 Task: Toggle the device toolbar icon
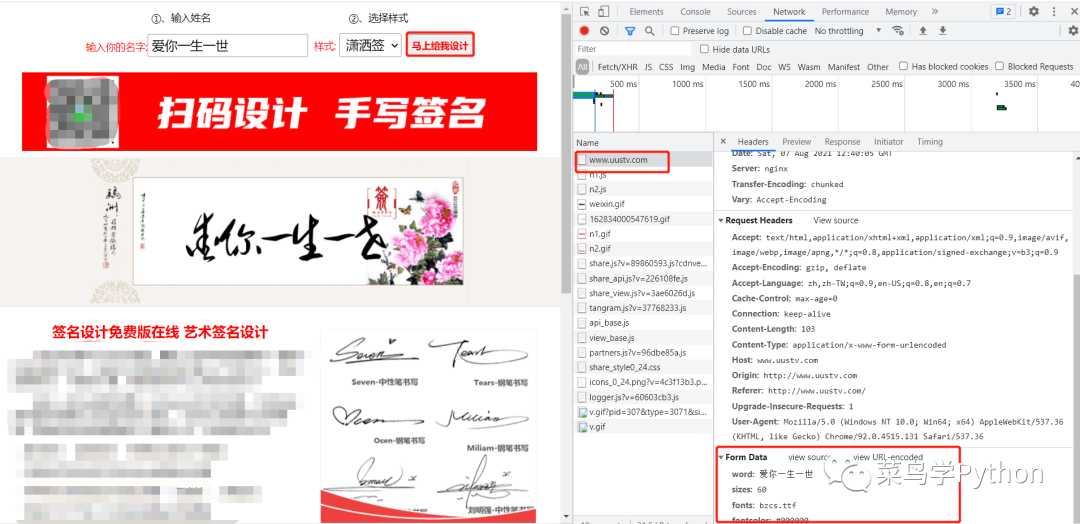point(603,12)
